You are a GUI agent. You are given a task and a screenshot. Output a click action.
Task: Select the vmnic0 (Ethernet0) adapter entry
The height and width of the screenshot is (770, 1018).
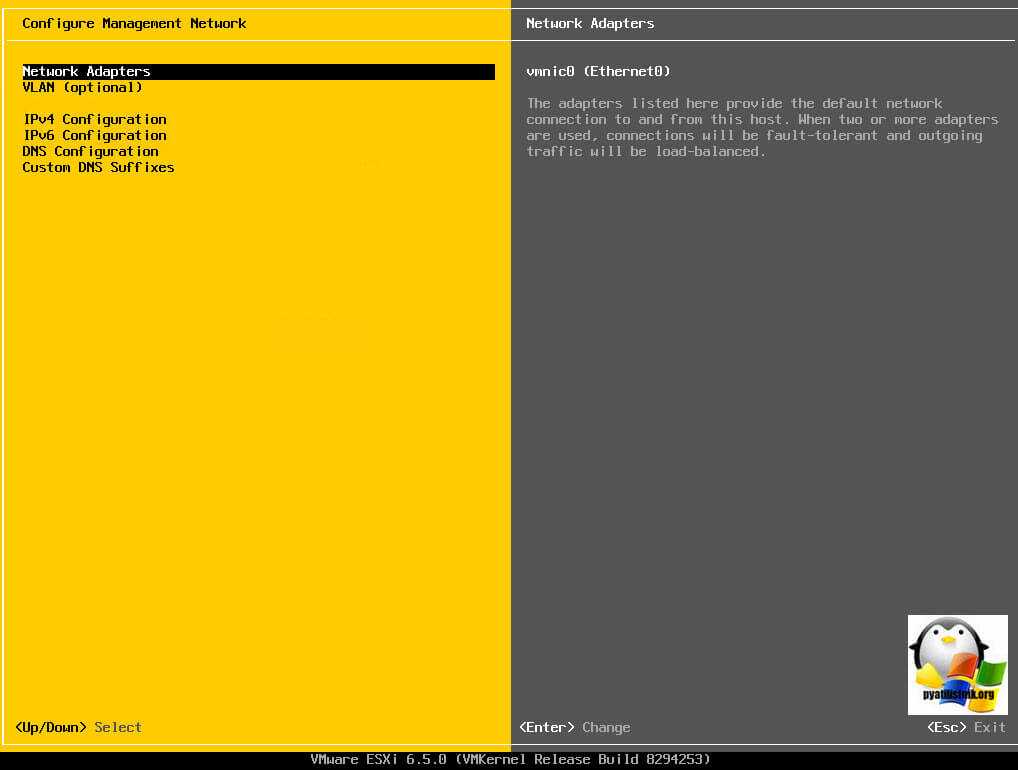click(598, 72)
